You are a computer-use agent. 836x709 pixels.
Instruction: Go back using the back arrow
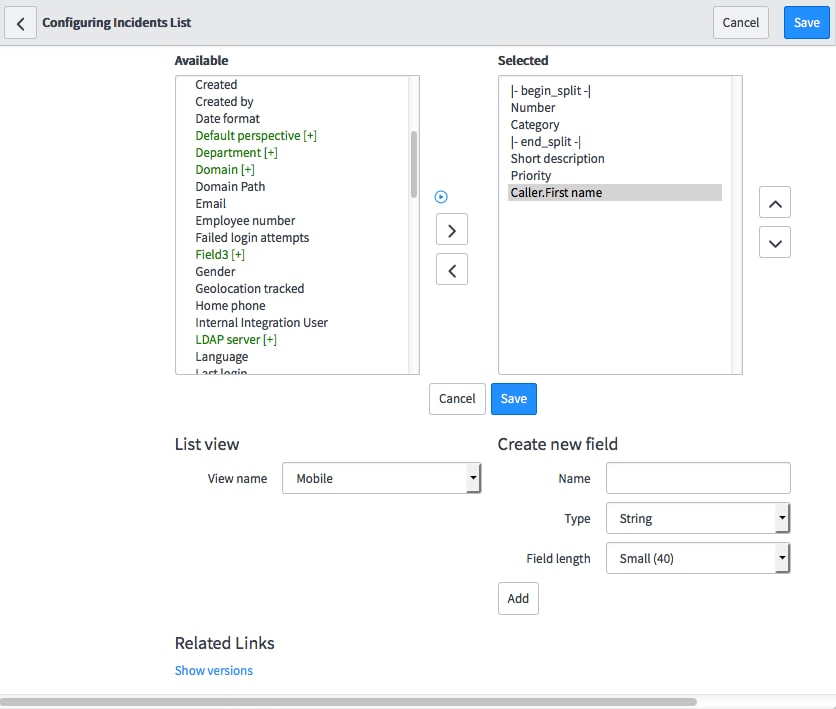click(21, 22)
